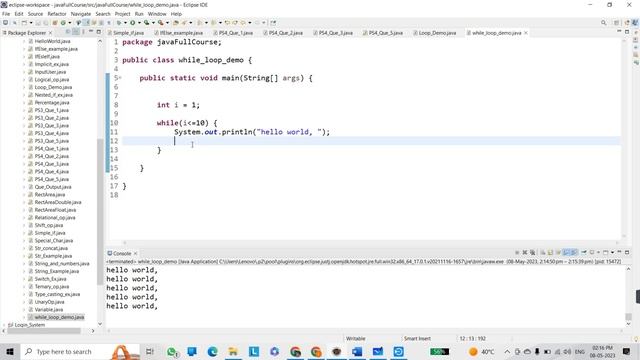
Task: Click the Coverage run toolbar icon
Action: 146,23
